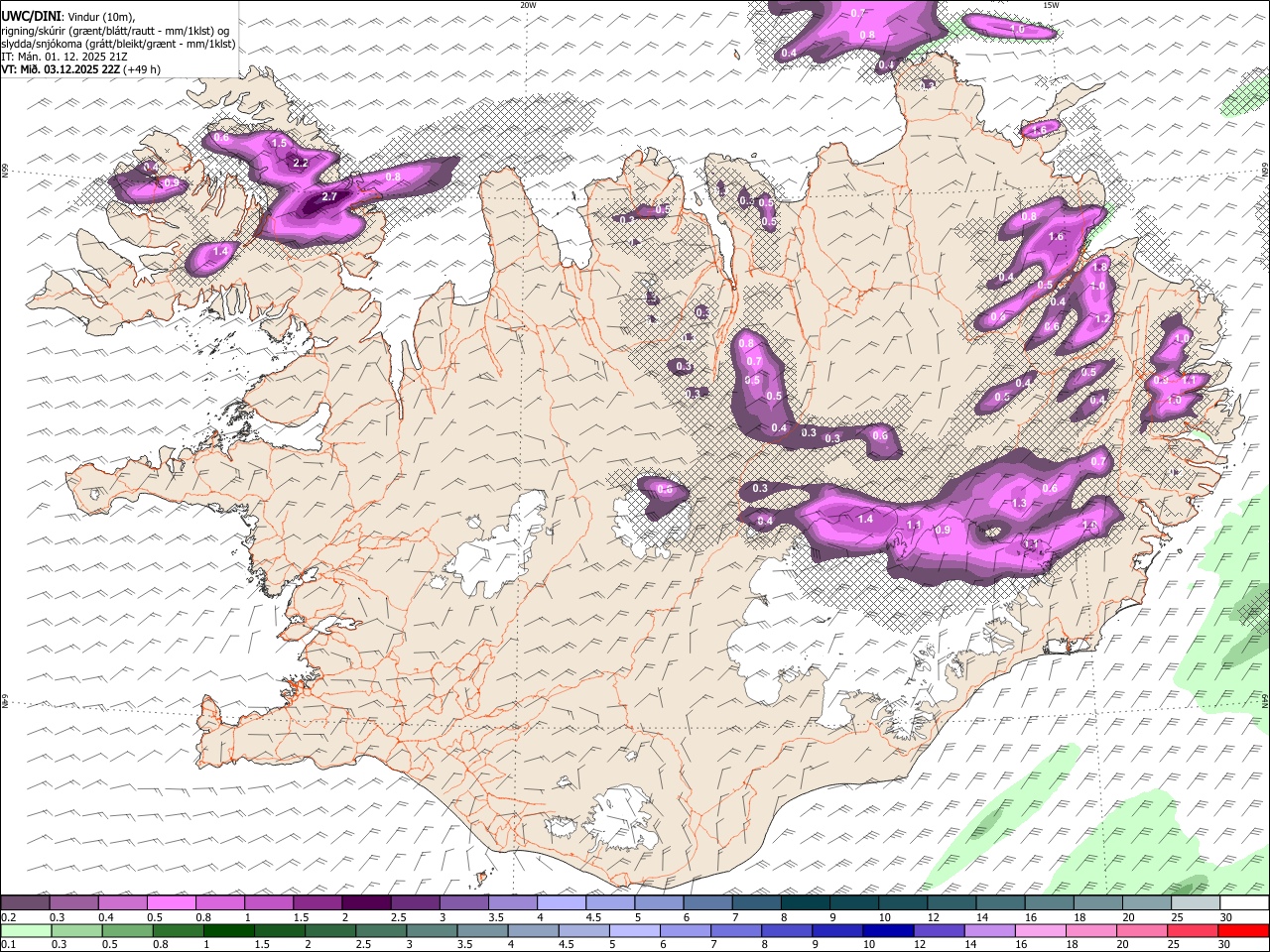Click the 1.8 precipitation value
The width and height of the screenshot is (1270, 952).
pos(1099,268)
